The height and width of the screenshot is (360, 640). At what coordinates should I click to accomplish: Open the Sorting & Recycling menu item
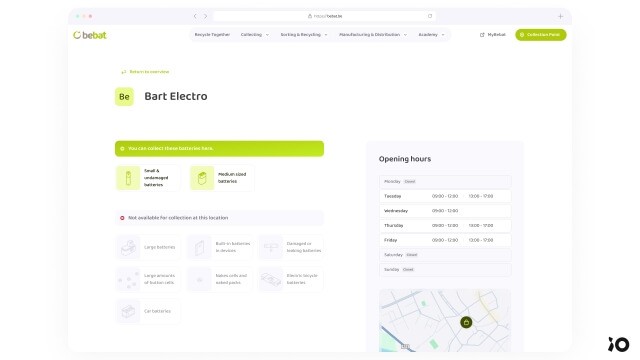[x=300, y=35]
